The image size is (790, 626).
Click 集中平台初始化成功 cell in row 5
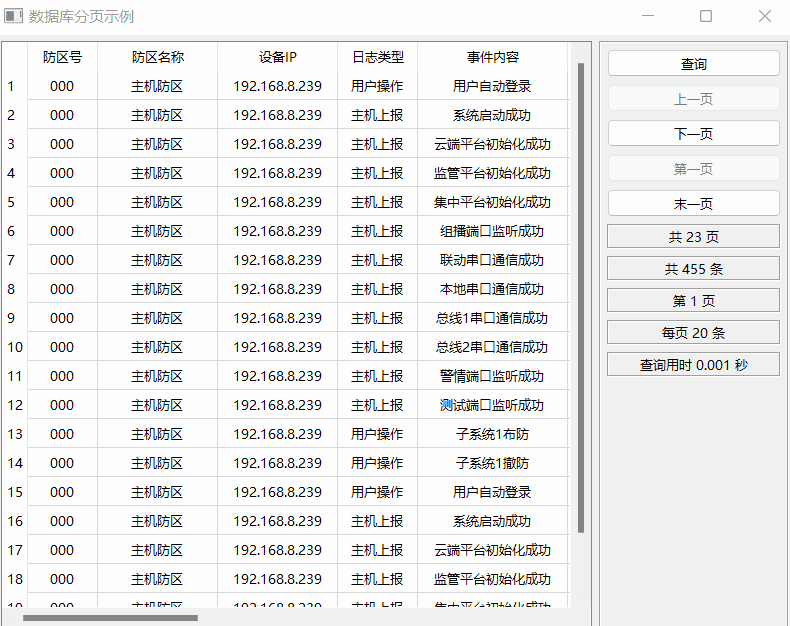tap(492, 202)
